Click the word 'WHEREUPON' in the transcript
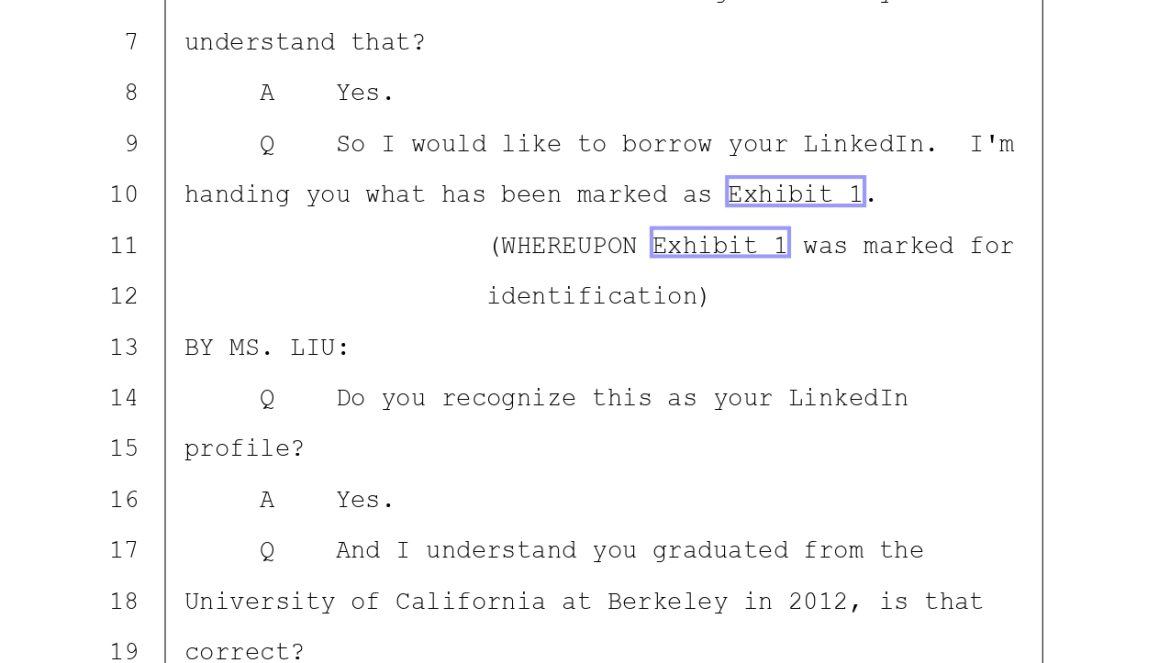 [569, 246]
